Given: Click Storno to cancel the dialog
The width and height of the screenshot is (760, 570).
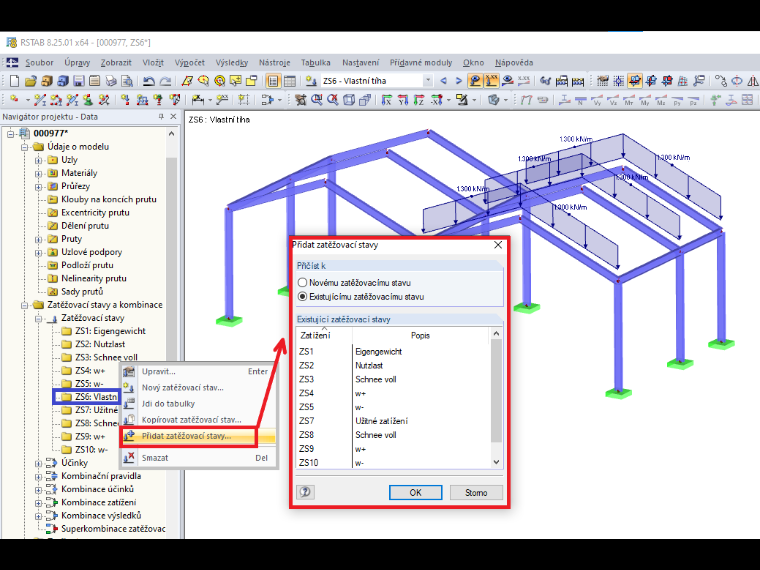Looking at the screenshot, I should coord(476,492).
